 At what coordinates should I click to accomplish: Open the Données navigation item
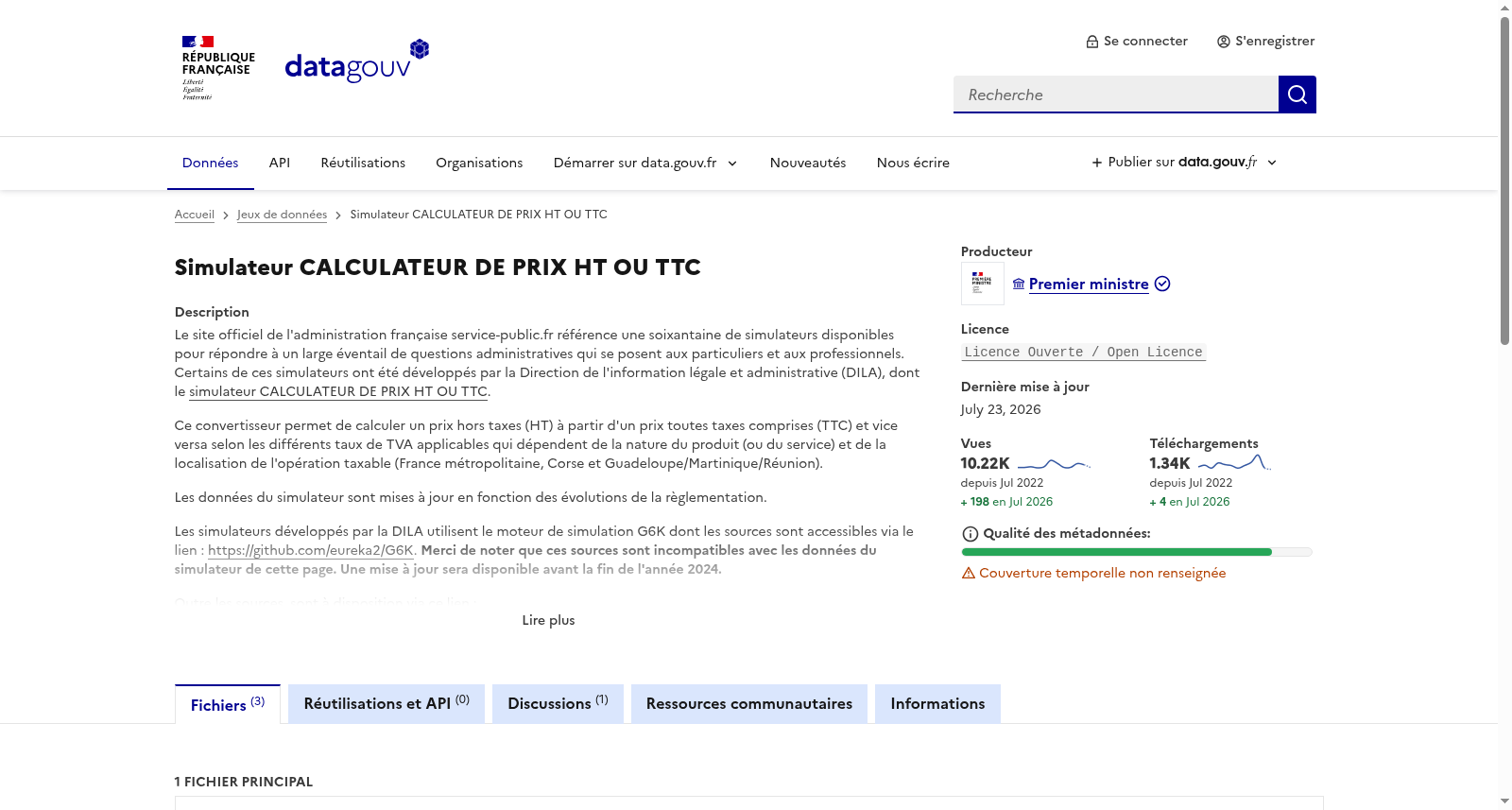[210, 163]
